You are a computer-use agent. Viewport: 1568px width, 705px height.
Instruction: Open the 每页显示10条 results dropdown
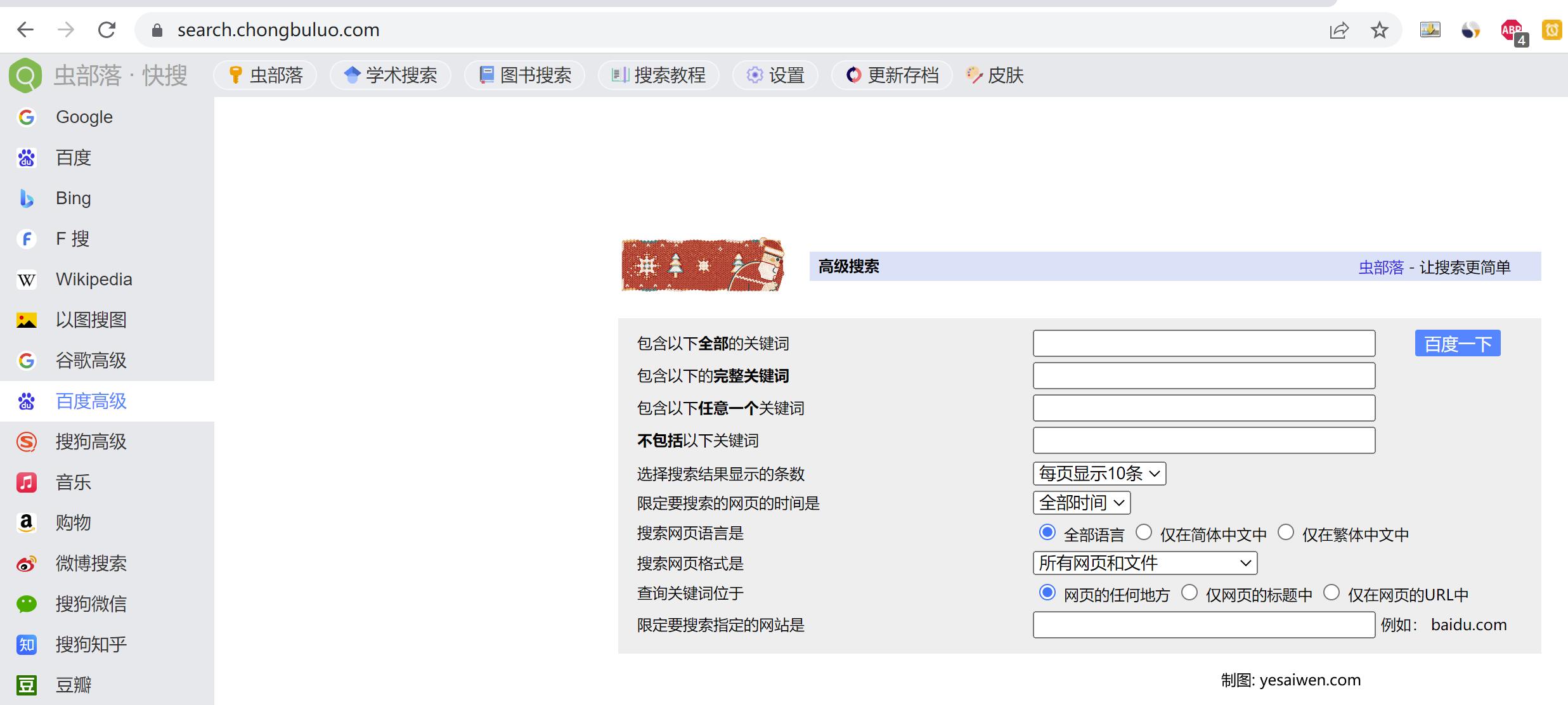[x=1099, y=473]
